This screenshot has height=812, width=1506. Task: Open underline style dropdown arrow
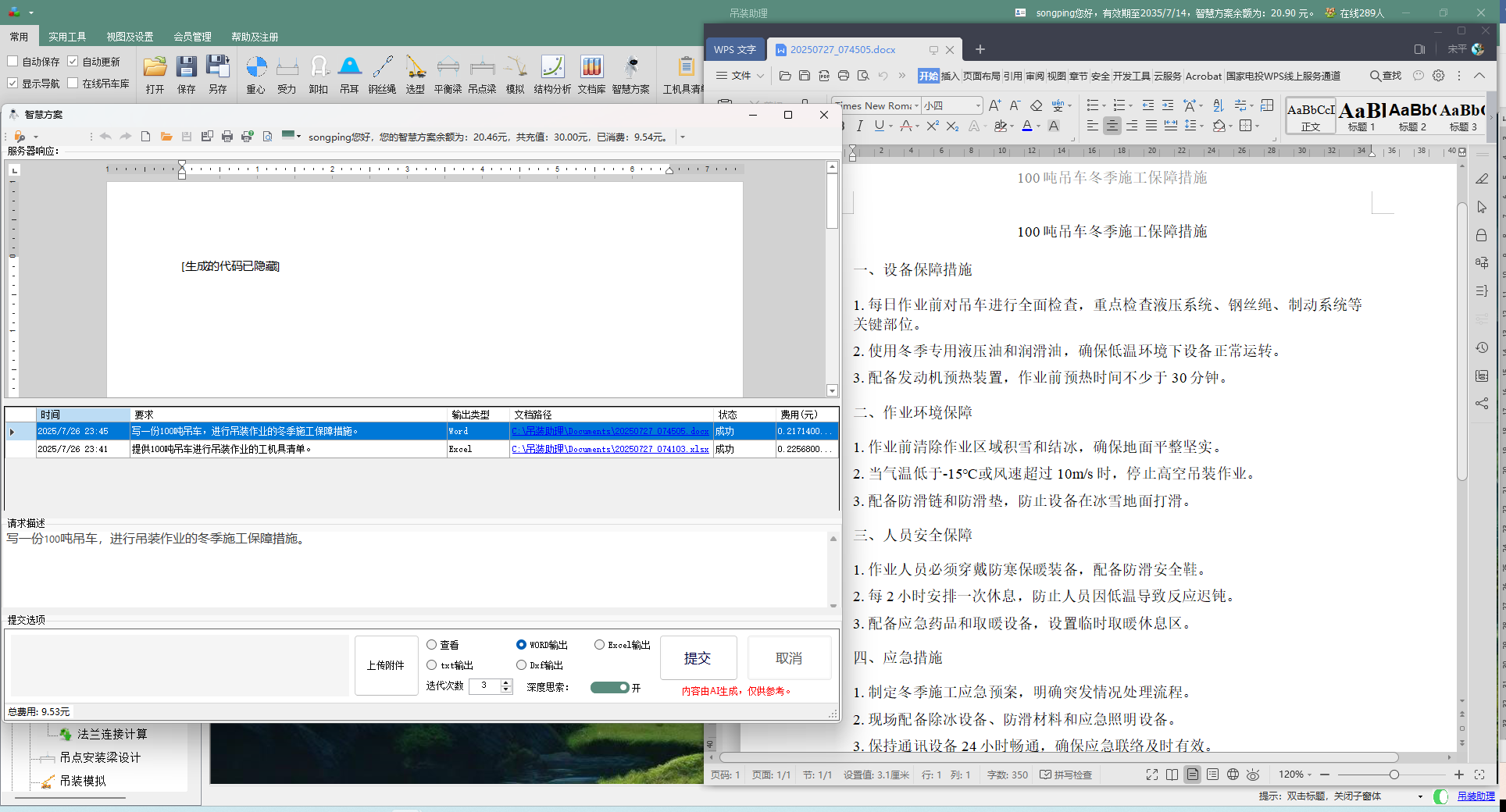[891, 126]
